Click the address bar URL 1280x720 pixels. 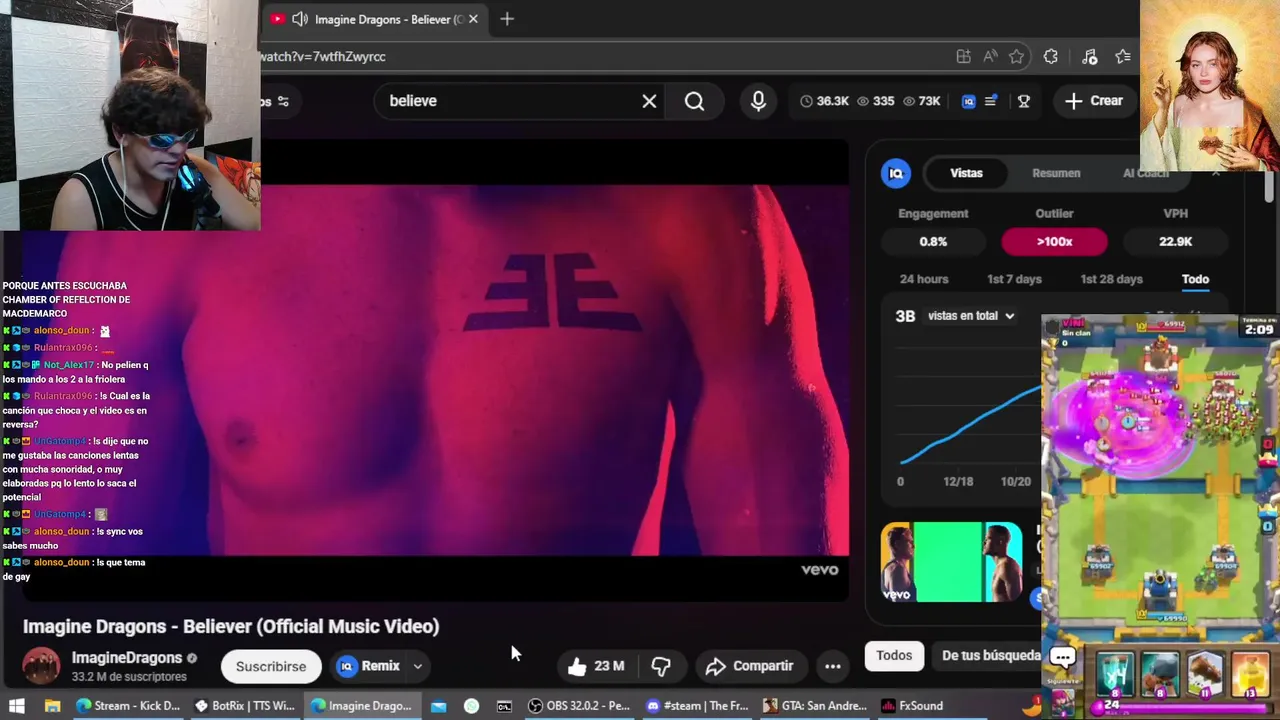point(322,57)
